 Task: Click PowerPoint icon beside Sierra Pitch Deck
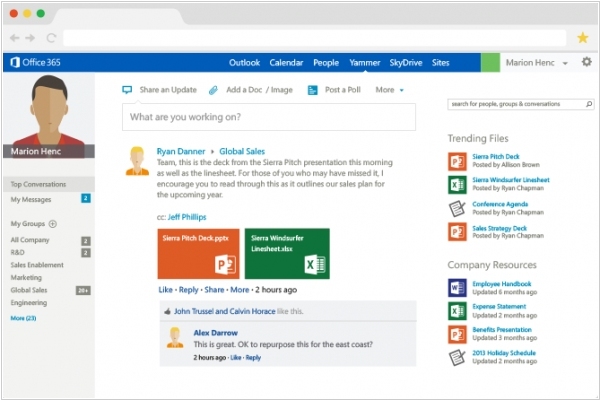point(457,161)
